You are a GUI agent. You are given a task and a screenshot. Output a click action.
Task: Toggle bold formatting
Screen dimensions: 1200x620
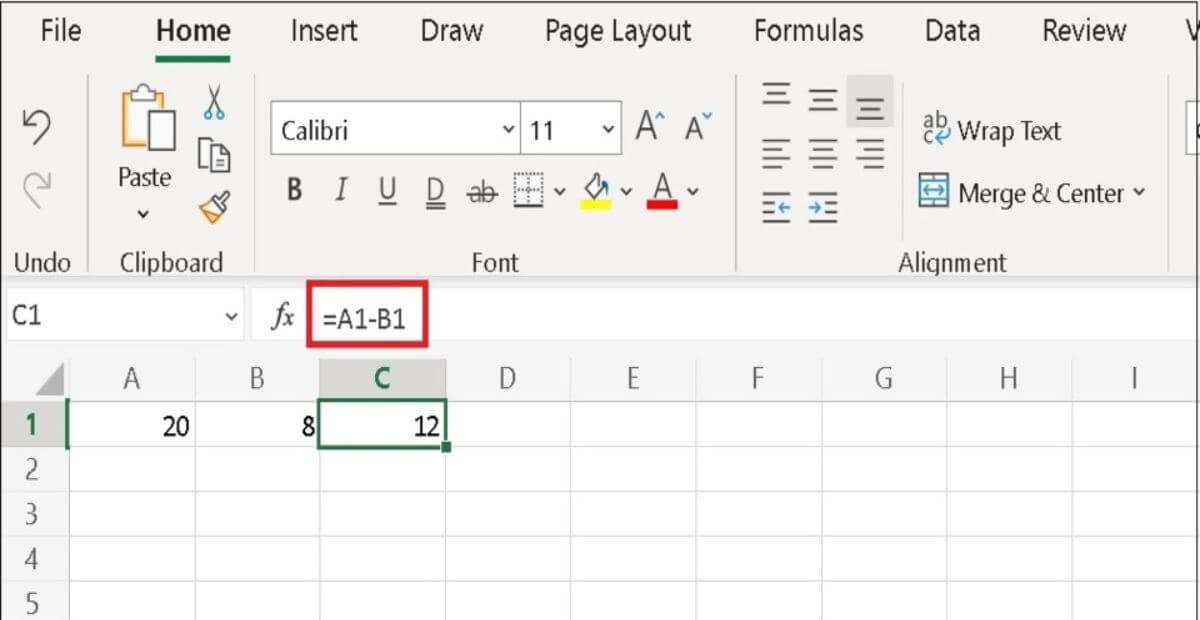[294, 189]
